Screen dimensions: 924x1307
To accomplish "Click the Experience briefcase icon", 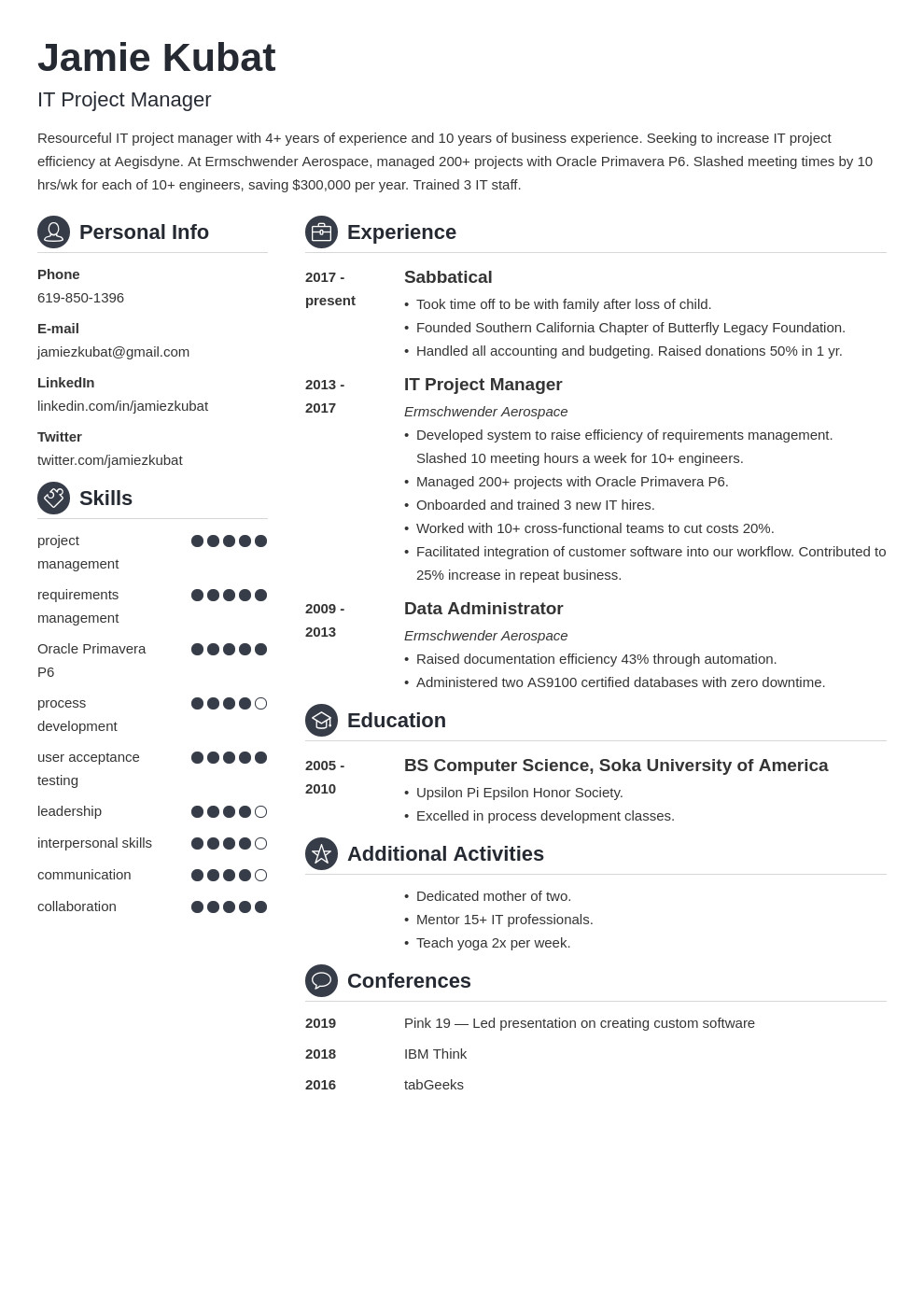I will pos(321,232).
